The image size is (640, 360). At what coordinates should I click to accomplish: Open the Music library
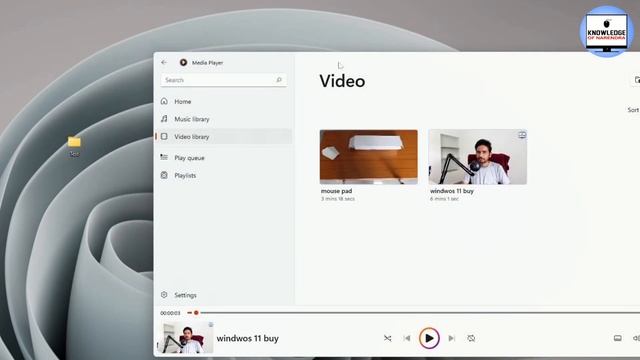(x=223, y=119)
